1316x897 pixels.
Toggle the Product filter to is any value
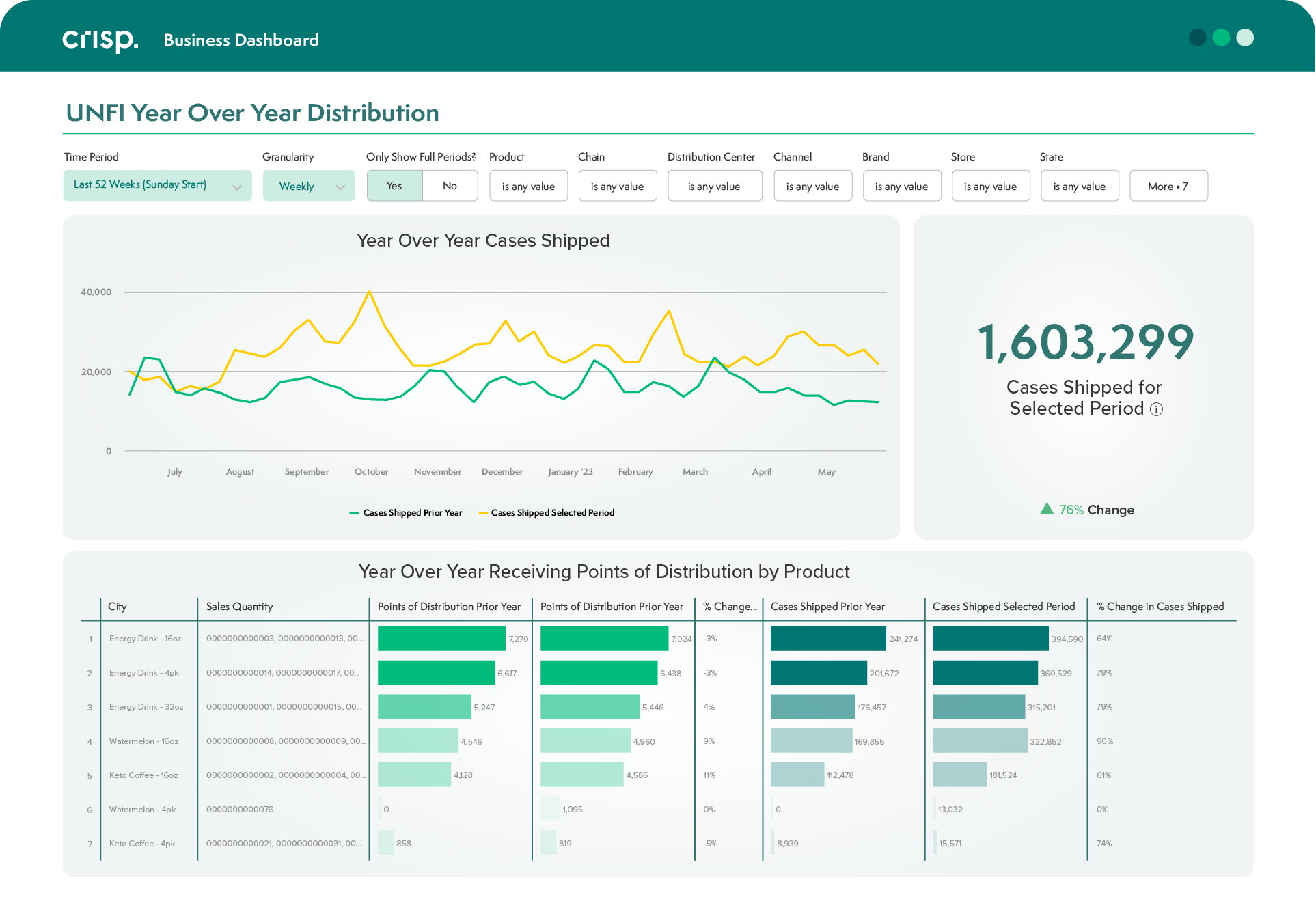[528, 185]
